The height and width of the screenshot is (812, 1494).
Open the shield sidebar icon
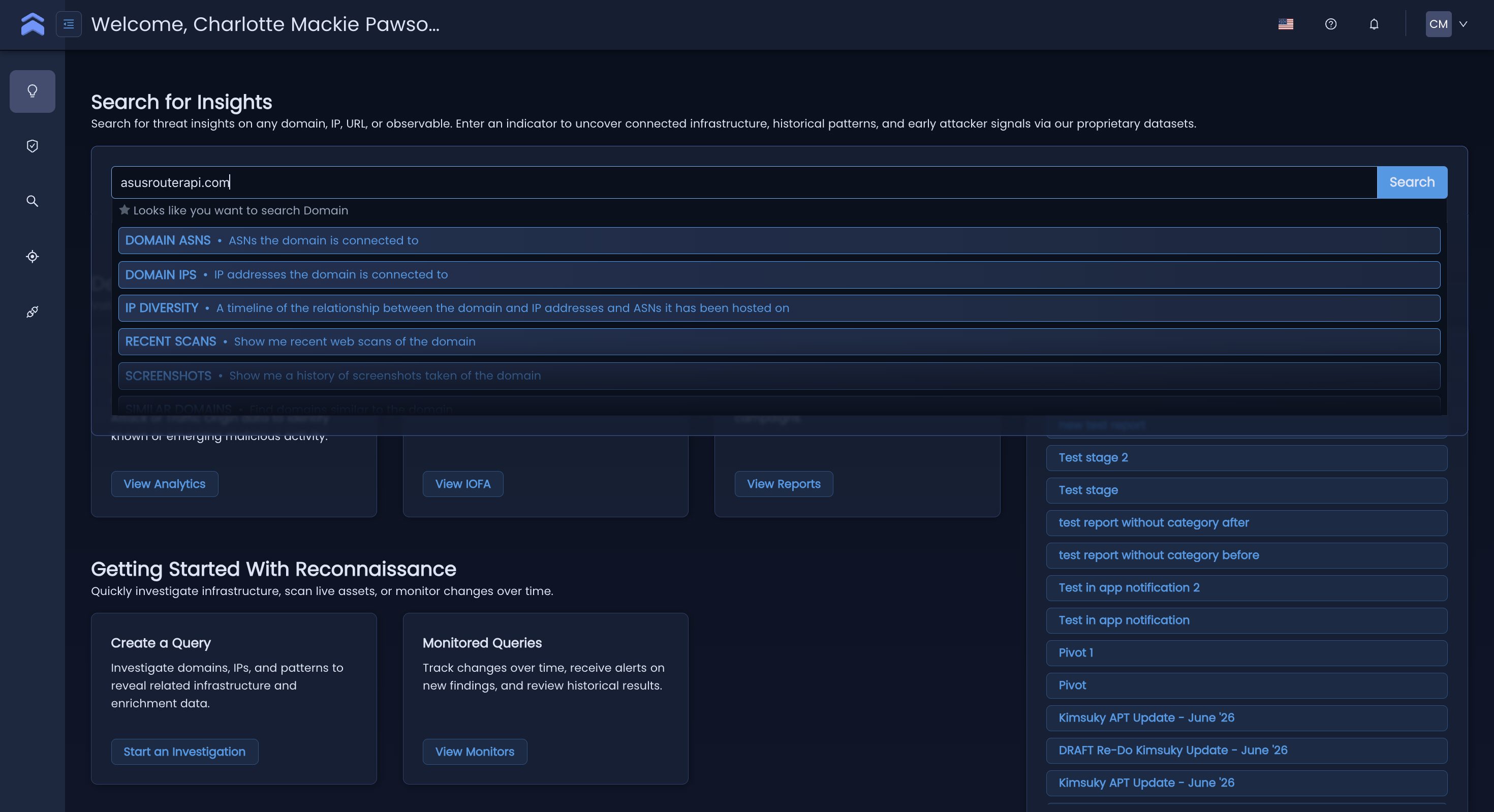coord(33,146)
